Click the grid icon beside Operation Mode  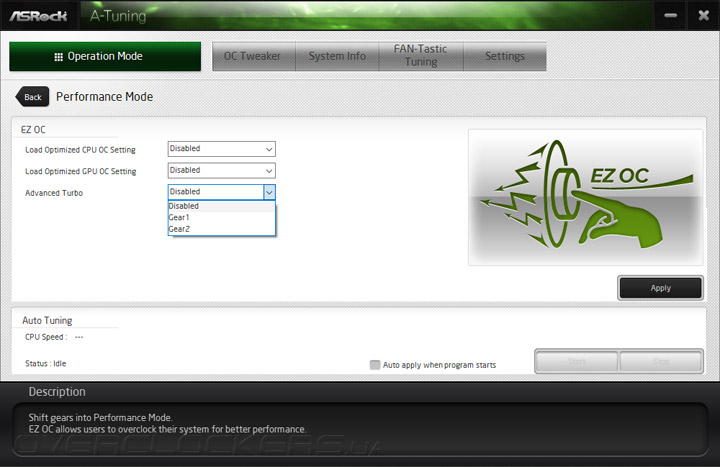pos(58,57)
